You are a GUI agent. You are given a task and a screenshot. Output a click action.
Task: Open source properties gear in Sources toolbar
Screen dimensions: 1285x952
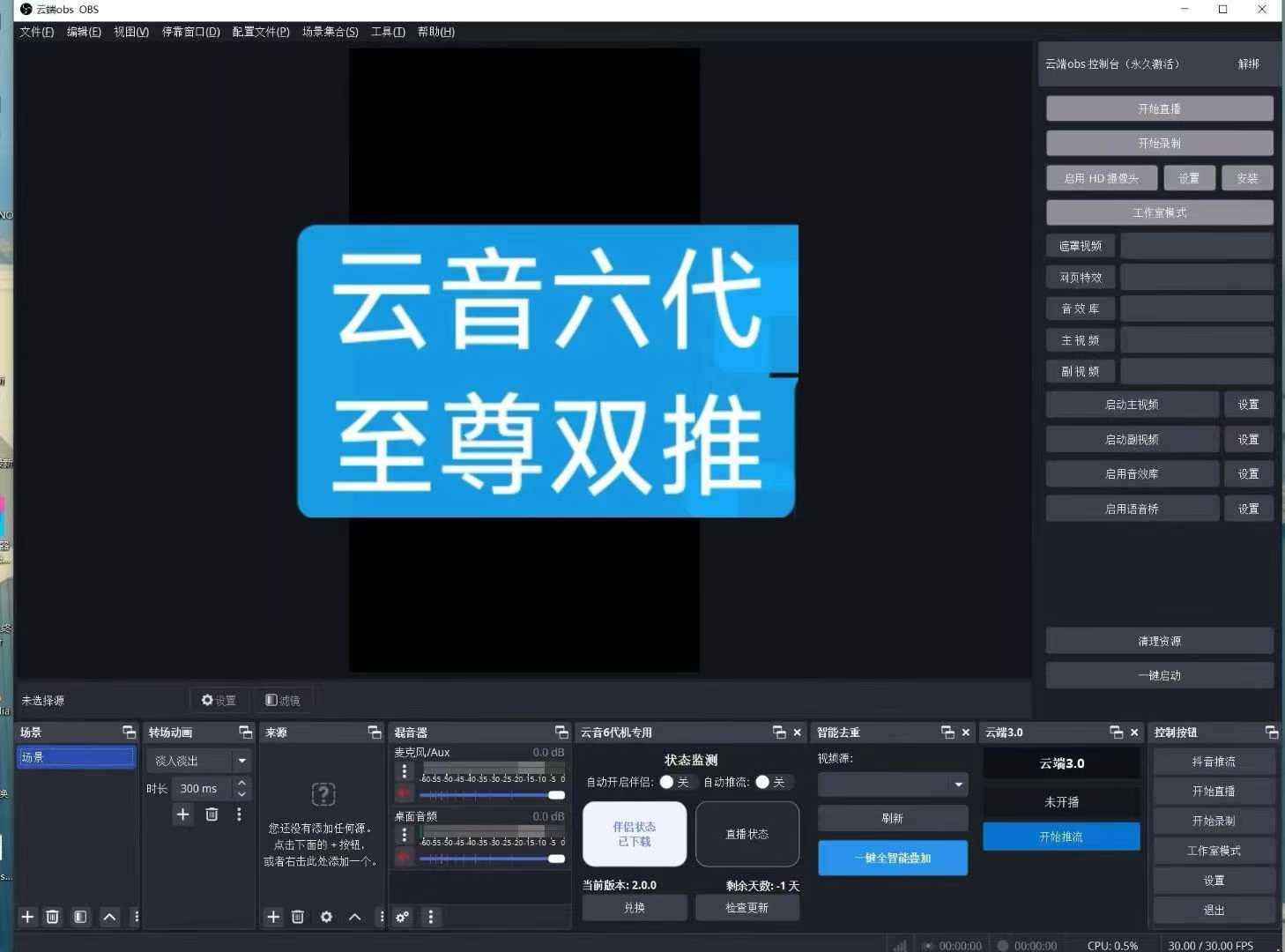[326, 917]
